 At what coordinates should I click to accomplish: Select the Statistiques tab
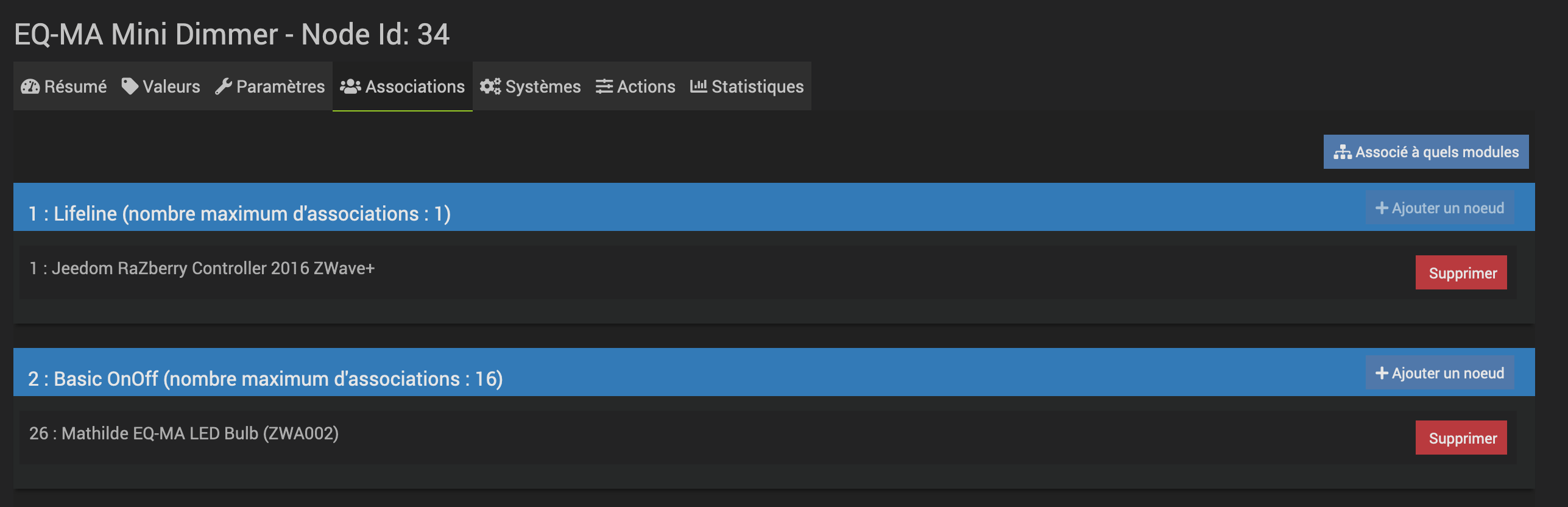[747, 86]
